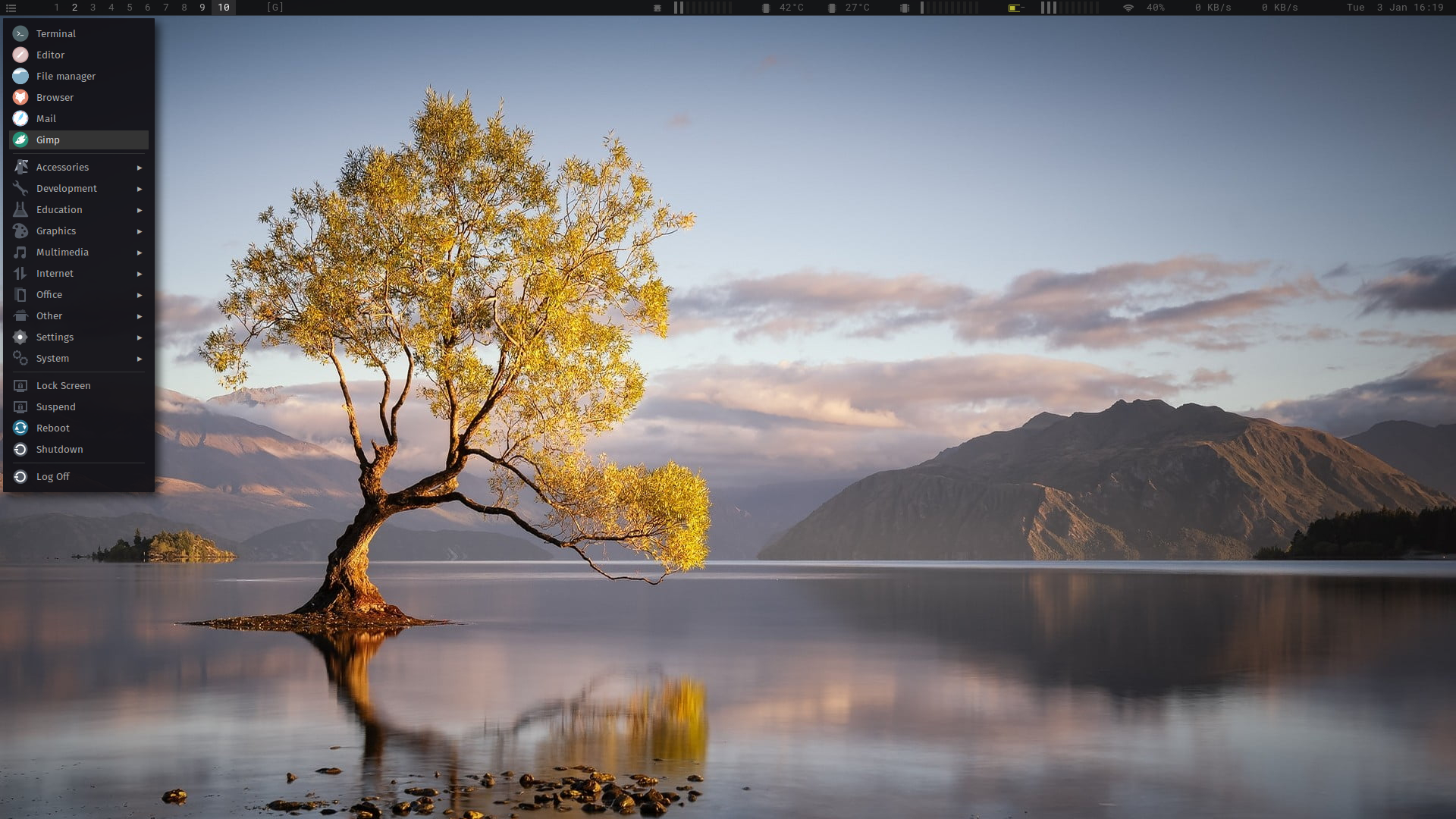Click the wifi status icon in top bar
The width and height of the screenshot is (1456, 819).
click(x=1128, y=8)
